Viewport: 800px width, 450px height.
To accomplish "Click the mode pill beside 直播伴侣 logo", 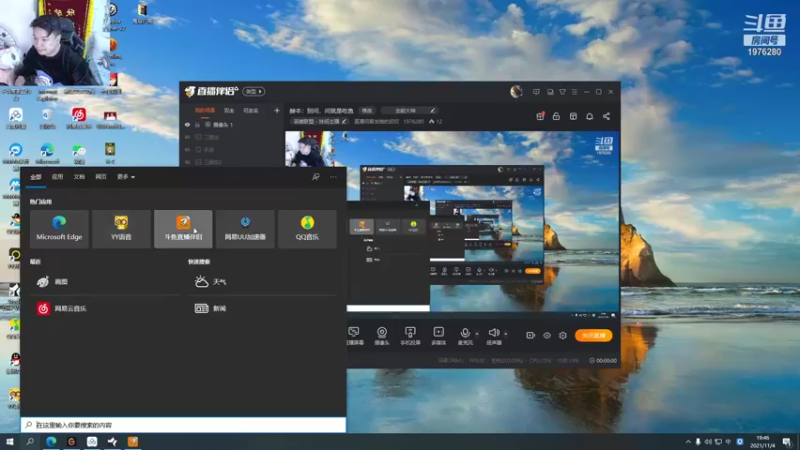I will pos(254,91).
